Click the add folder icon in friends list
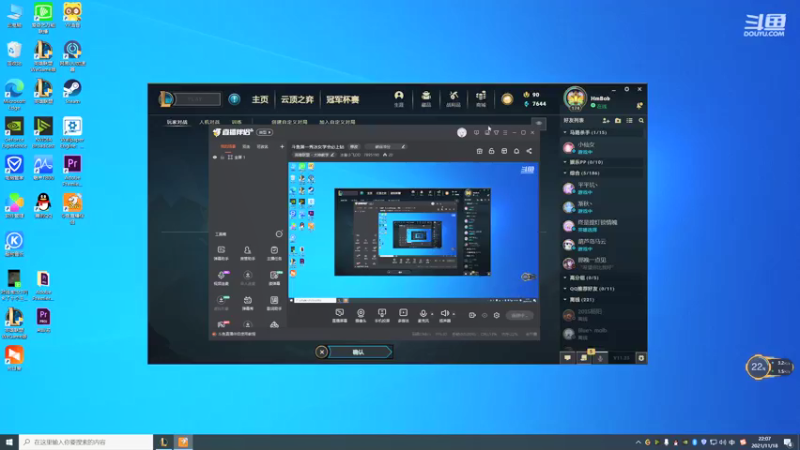Viewport: 800px width, 450px height. point(618,121)
